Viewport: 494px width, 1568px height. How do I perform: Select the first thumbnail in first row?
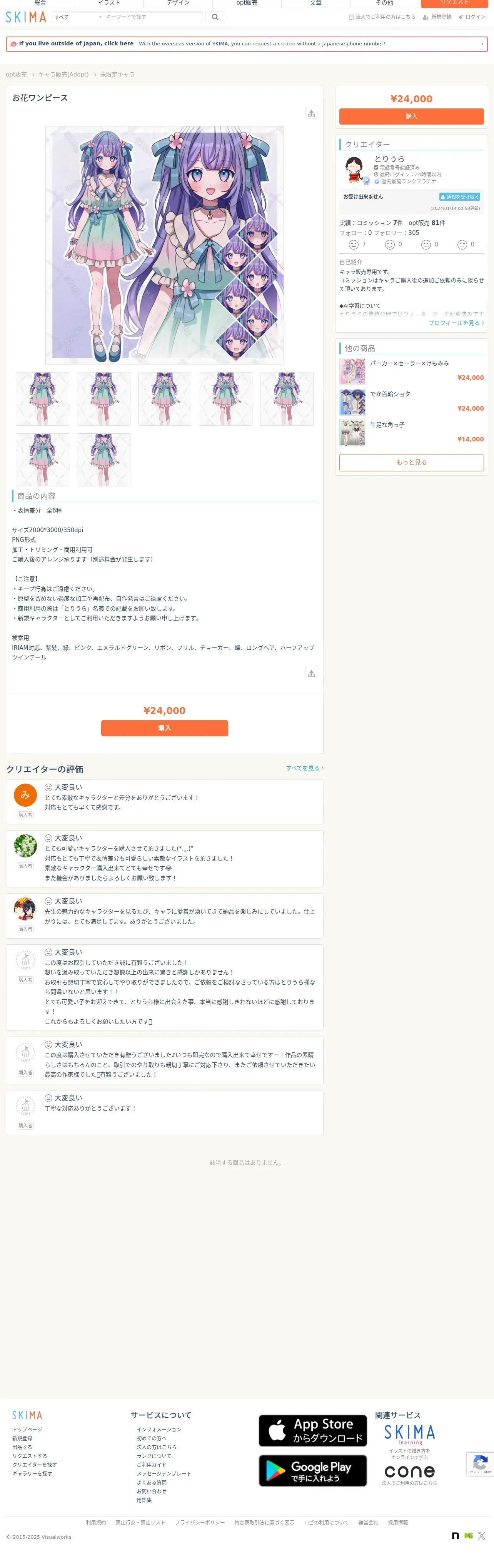[x=43, y=399]
